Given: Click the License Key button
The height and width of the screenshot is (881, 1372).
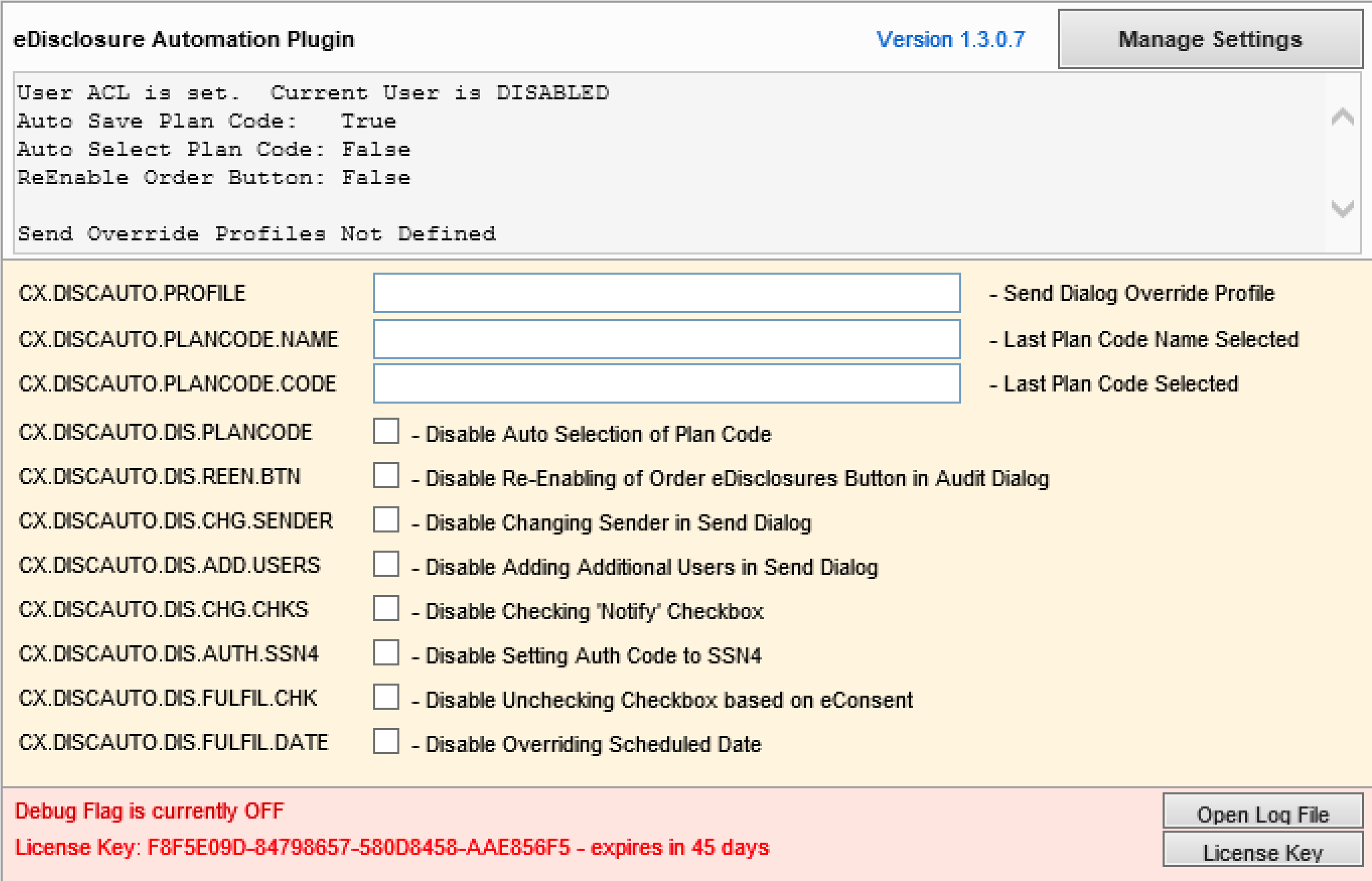Looking at the screenshot, I should pyautogui.click(x=1262, y=851).
